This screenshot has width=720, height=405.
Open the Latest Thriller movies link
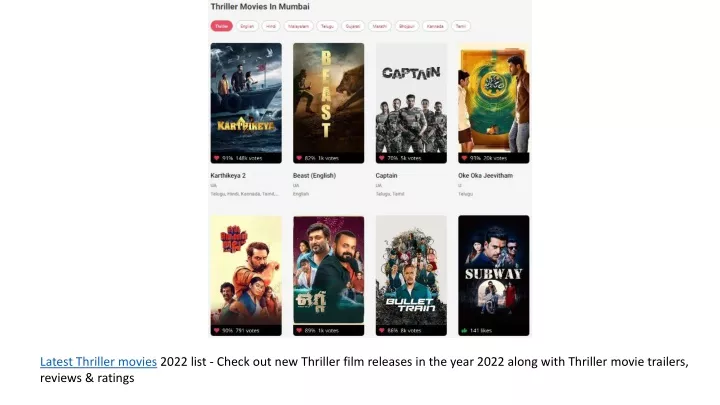pyautogui.click(x=98, y=362)
